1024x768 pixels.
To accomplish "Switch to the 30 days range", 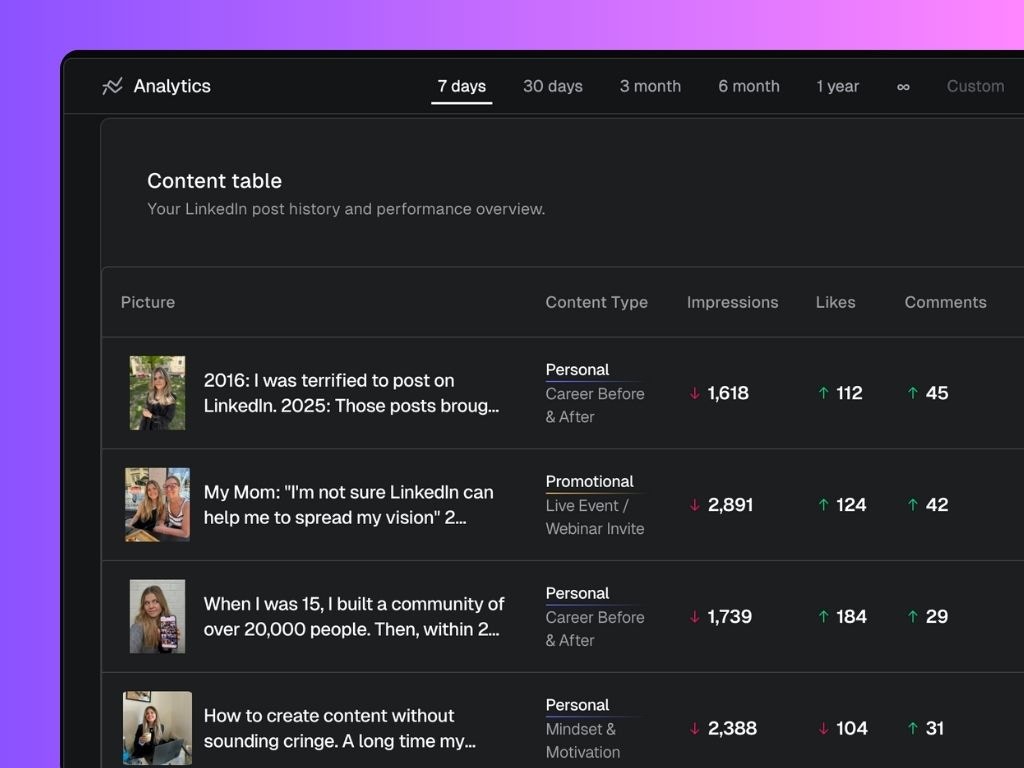I will [x=552, y=86].
